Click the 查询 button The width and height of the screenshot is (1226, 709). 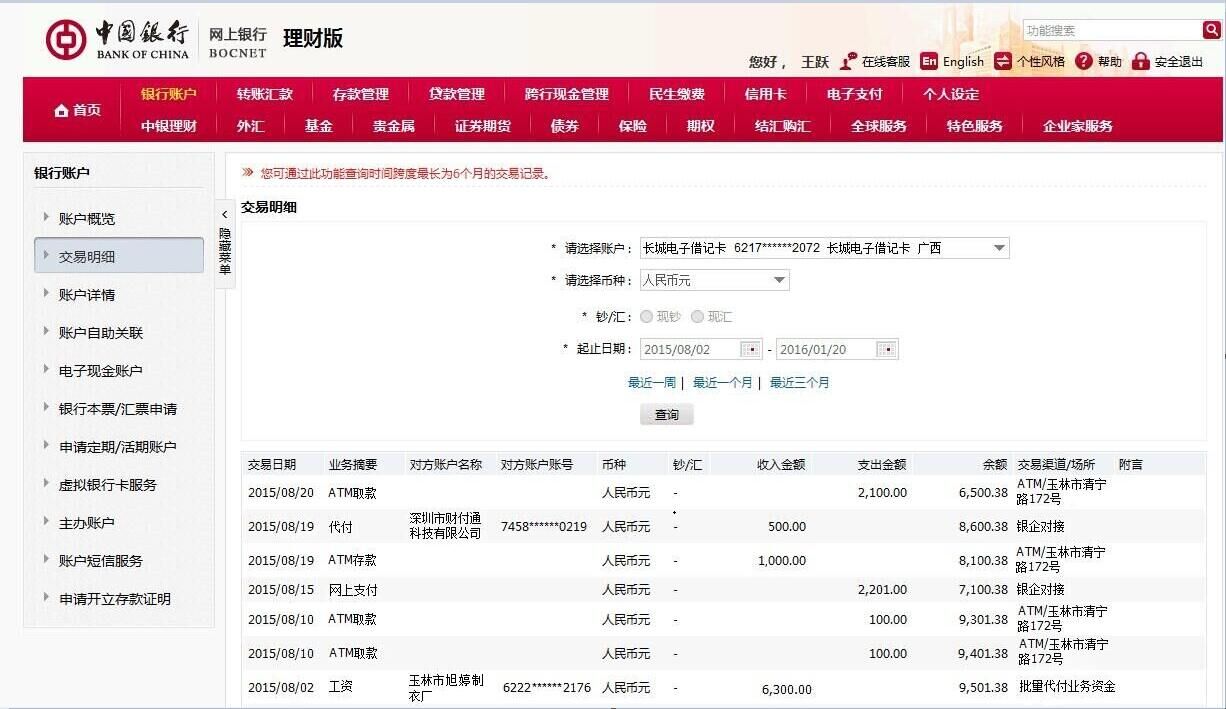coord(666,415)
